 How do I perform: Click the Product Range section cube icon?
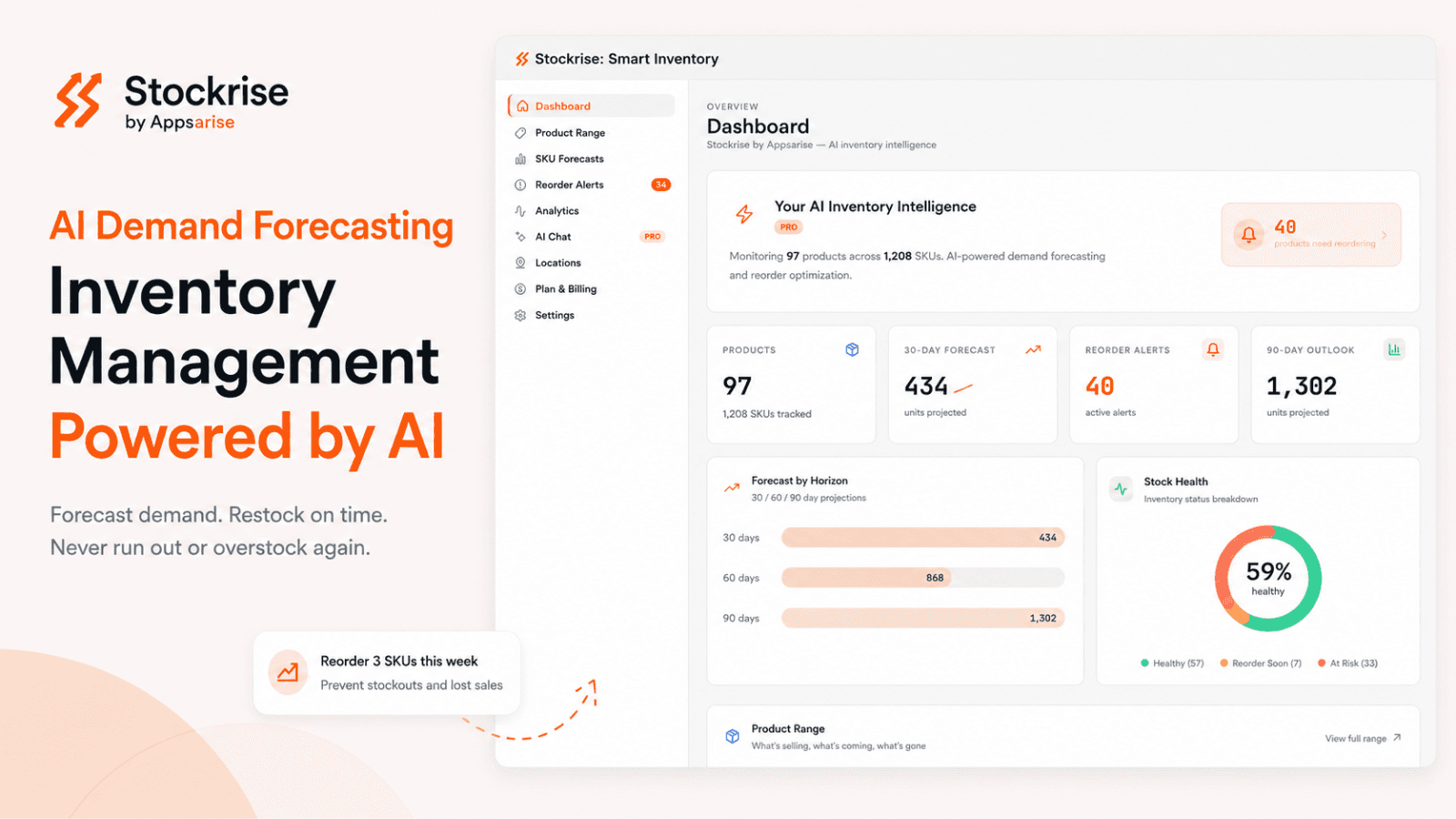pyautogui.click(x=733, y=736)
